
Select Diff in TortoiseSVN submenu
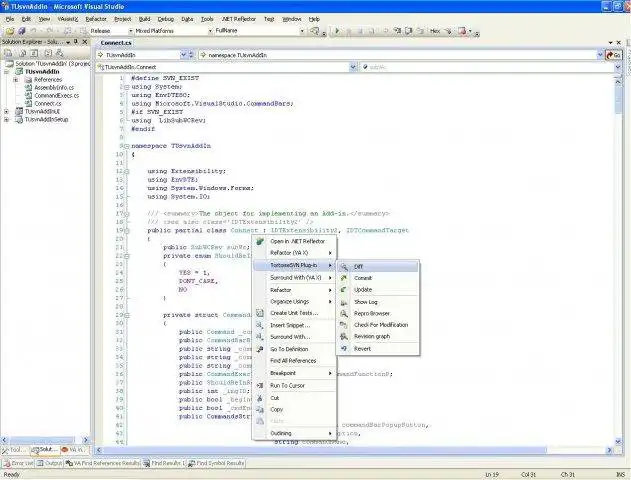click(x=377, y=267)
